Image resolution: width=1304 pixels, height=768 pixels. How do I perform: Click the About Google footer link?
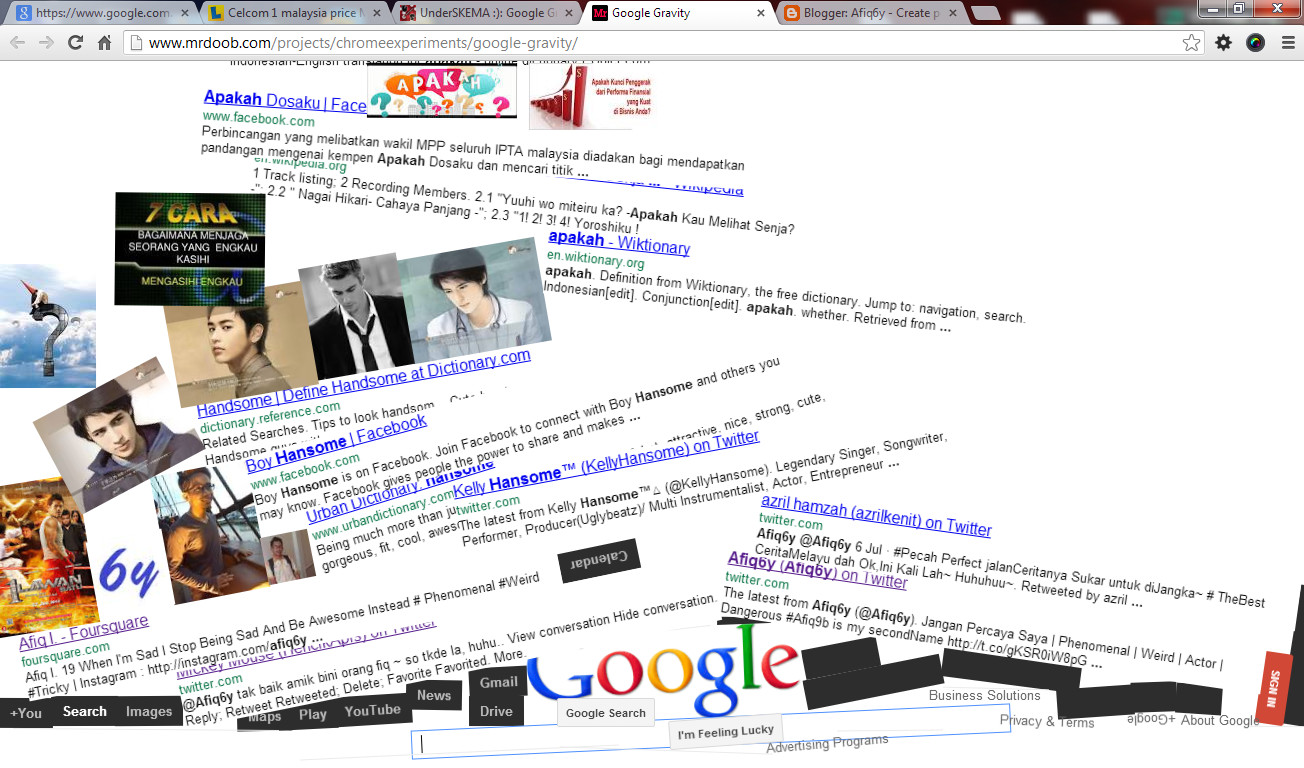point(1220,720)
